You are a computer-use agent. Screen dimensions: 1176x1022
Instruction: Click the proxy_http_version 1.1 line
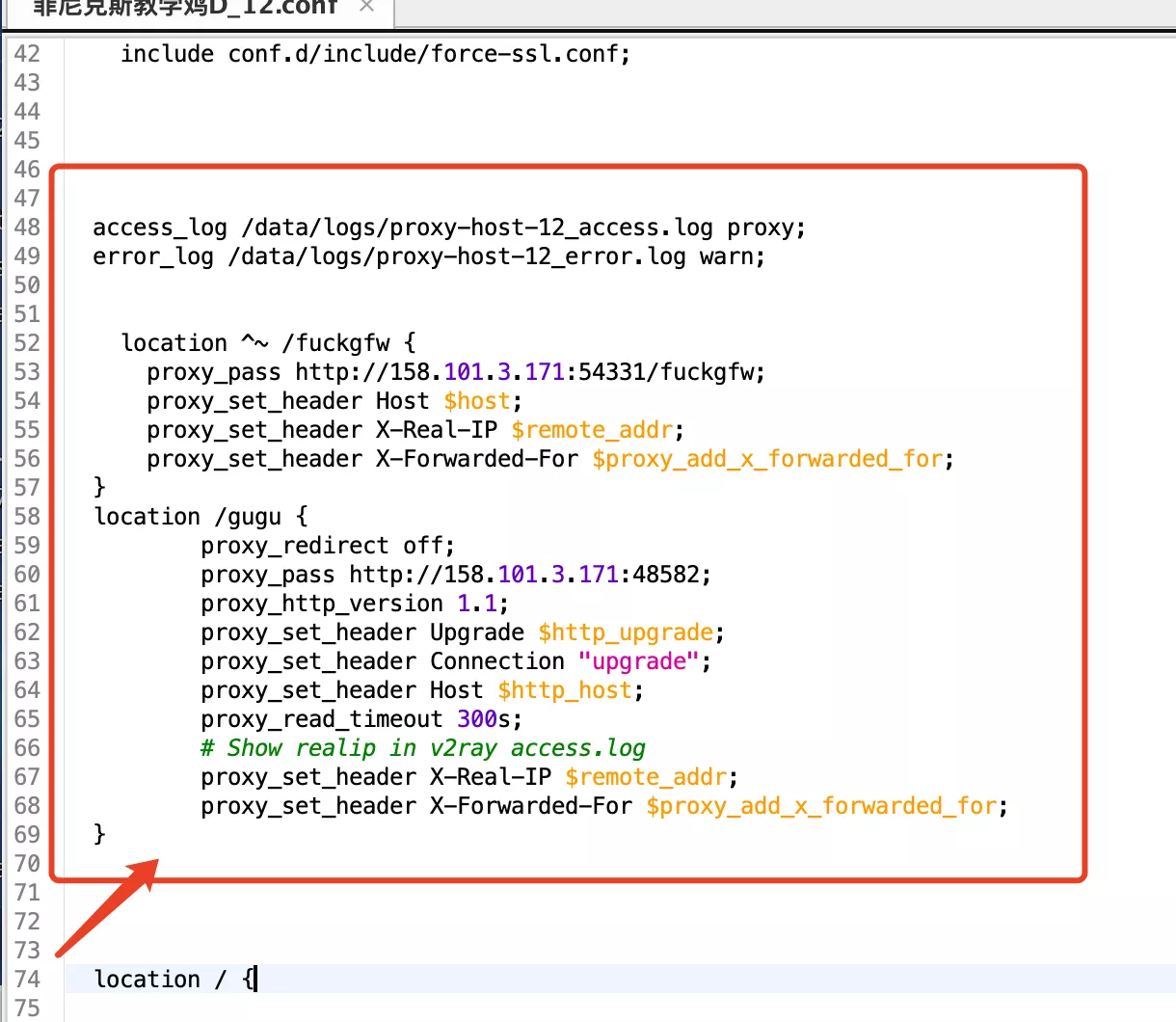(354, 604)
